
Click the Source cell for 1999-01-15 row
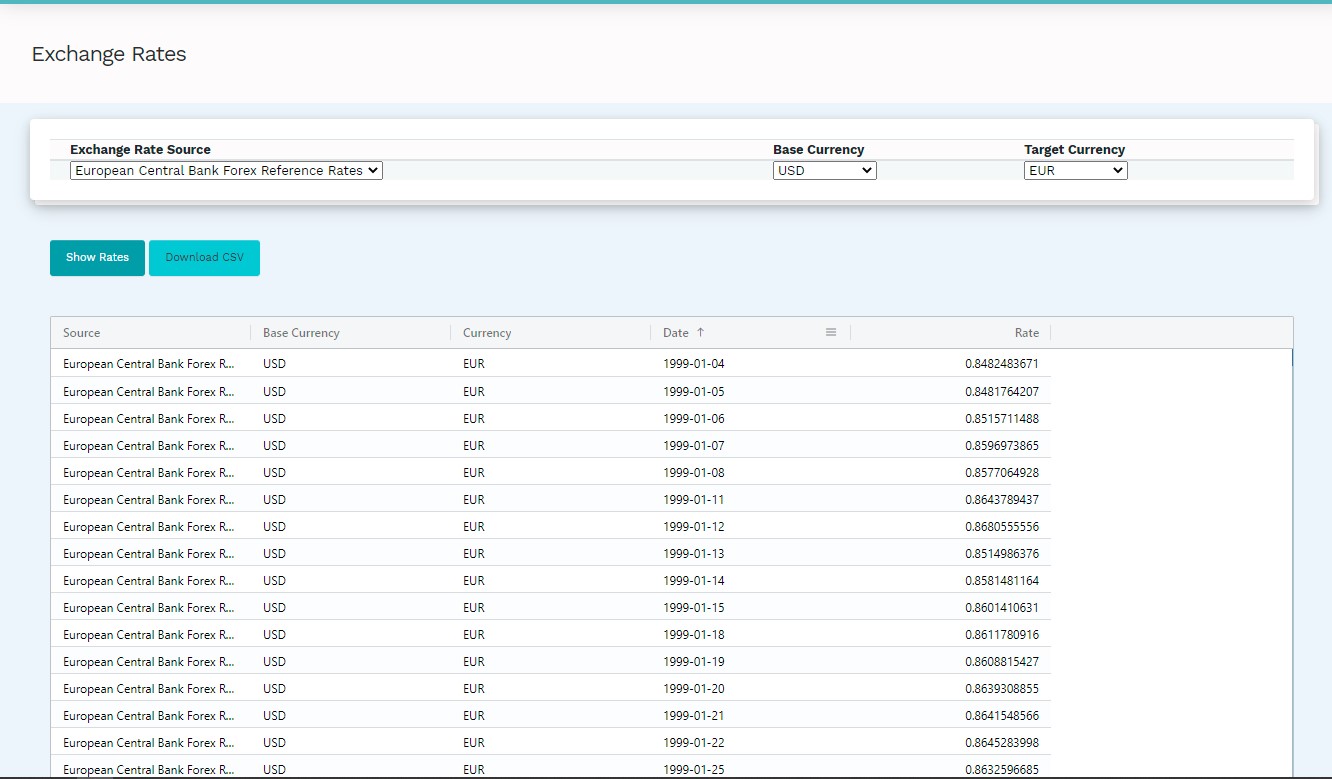coord(148,608)
